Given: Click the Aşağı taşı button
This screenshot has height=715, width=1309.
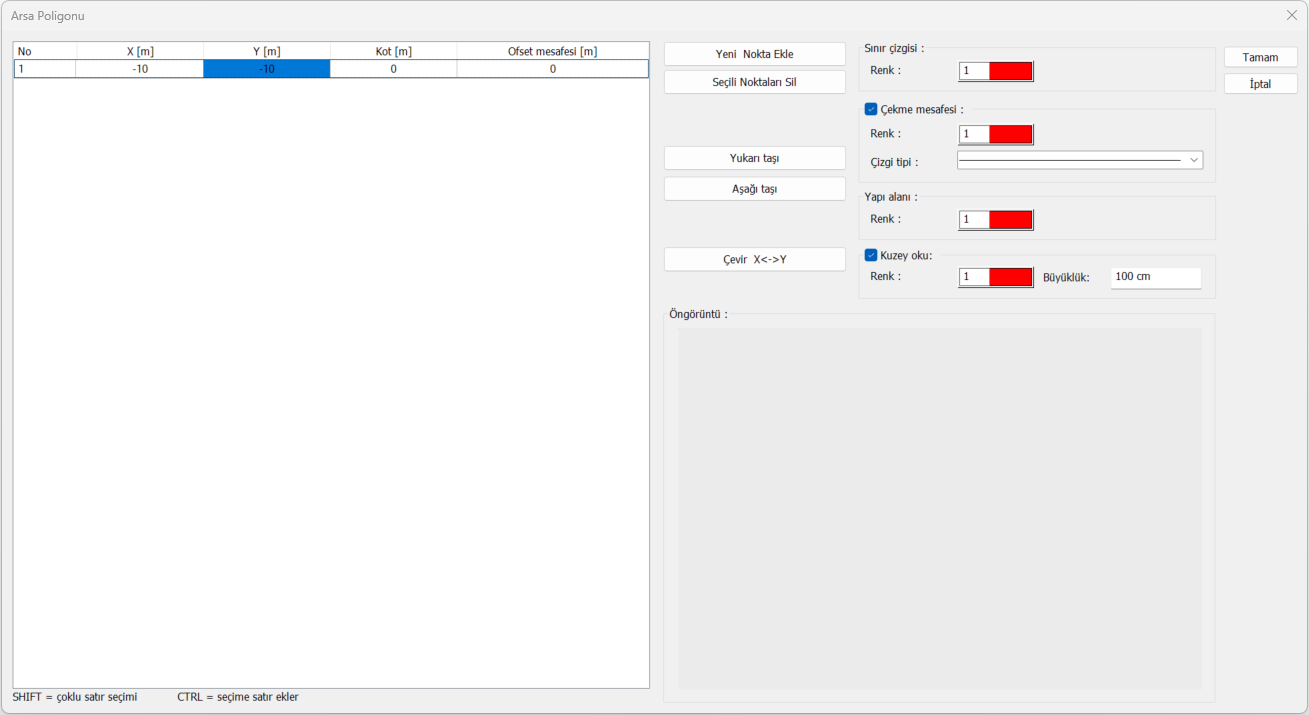Looking at the screenshot, I should tap(754, 189).
